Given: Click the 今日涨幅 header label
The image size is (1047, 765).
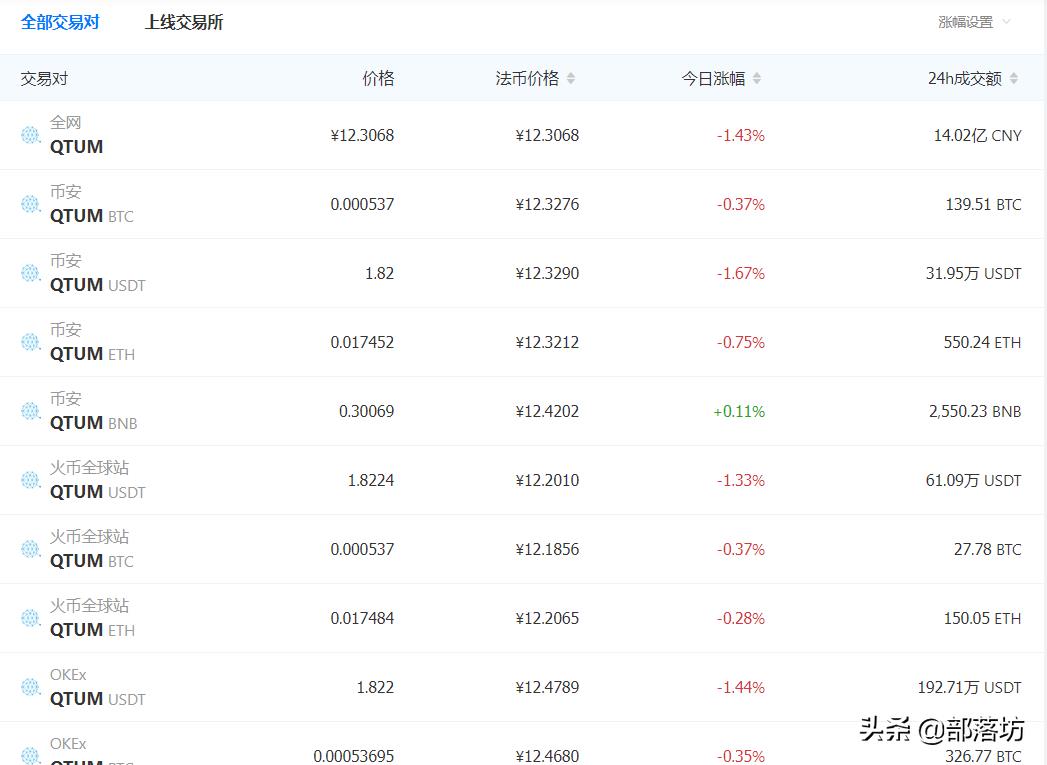Looking at the screenshot, I should (x=713, y=79).
